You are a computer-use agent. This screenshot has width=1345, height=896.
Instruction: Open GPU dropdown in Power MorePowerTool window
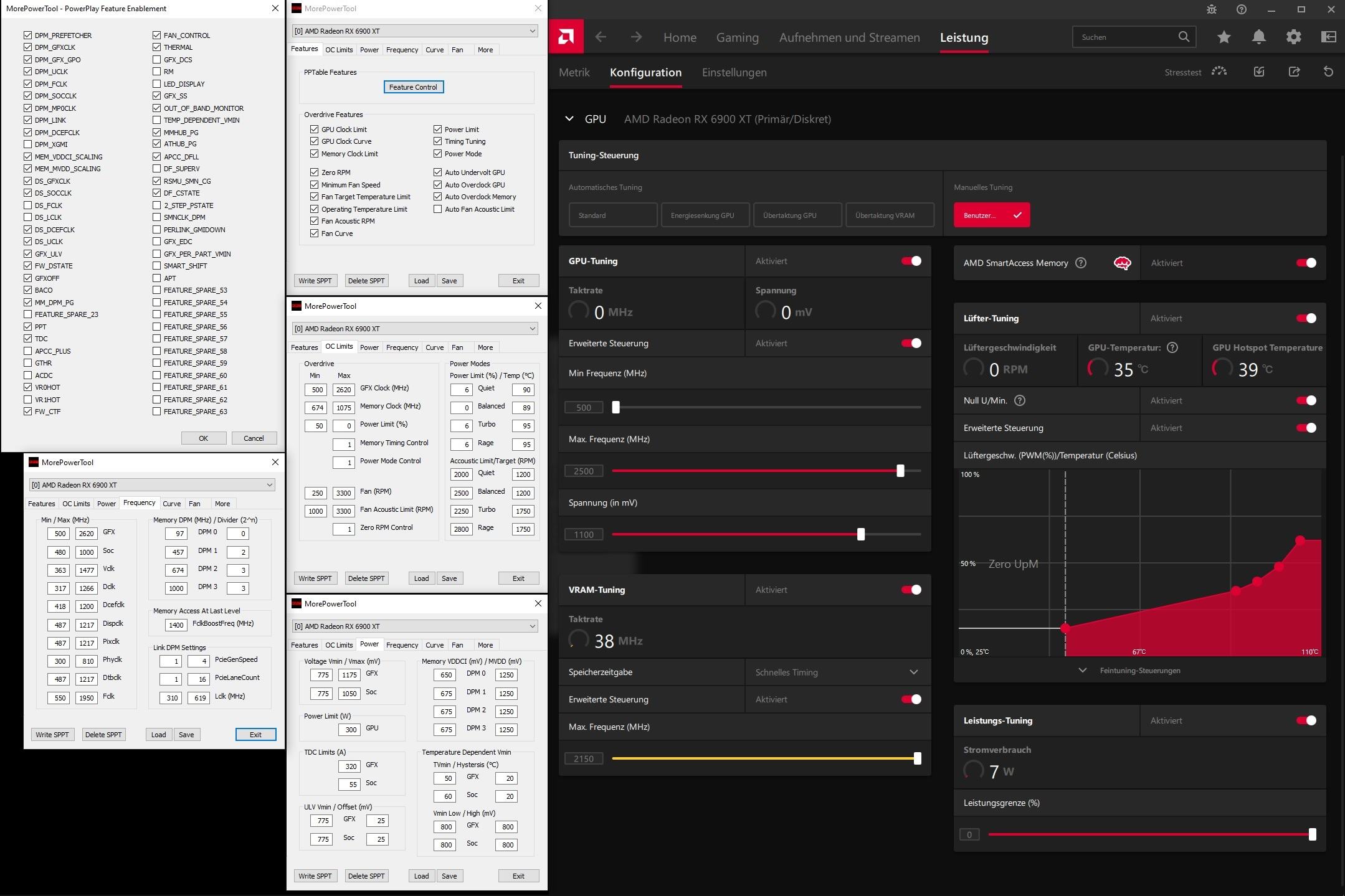(415, 626)
